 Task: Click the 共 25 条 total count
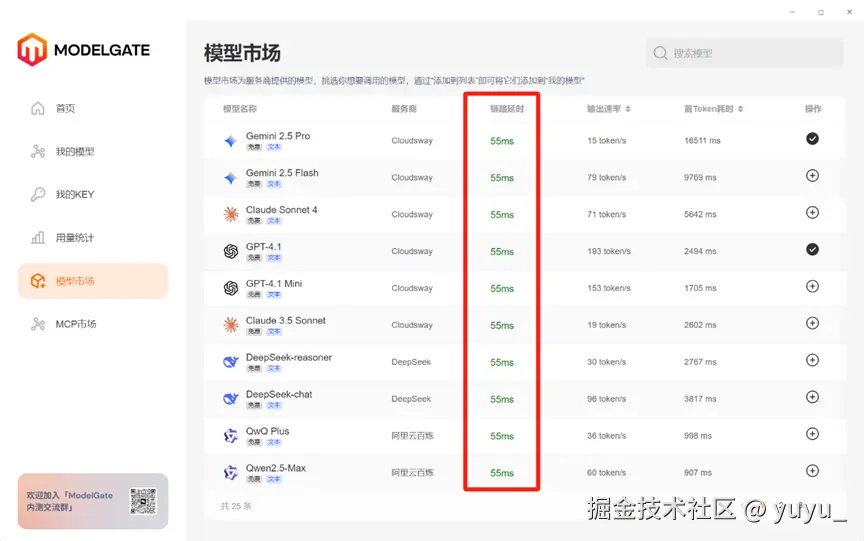pos(235,506)
